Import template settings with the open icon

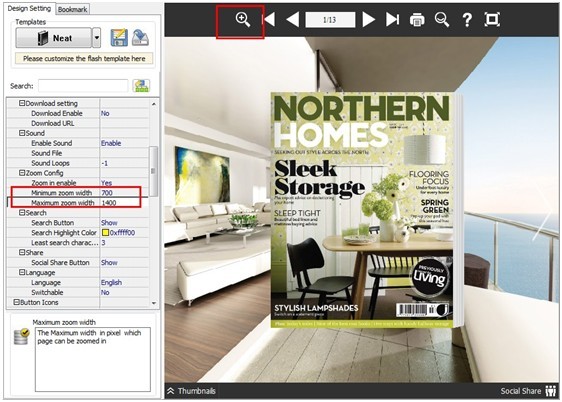point(140,37)
